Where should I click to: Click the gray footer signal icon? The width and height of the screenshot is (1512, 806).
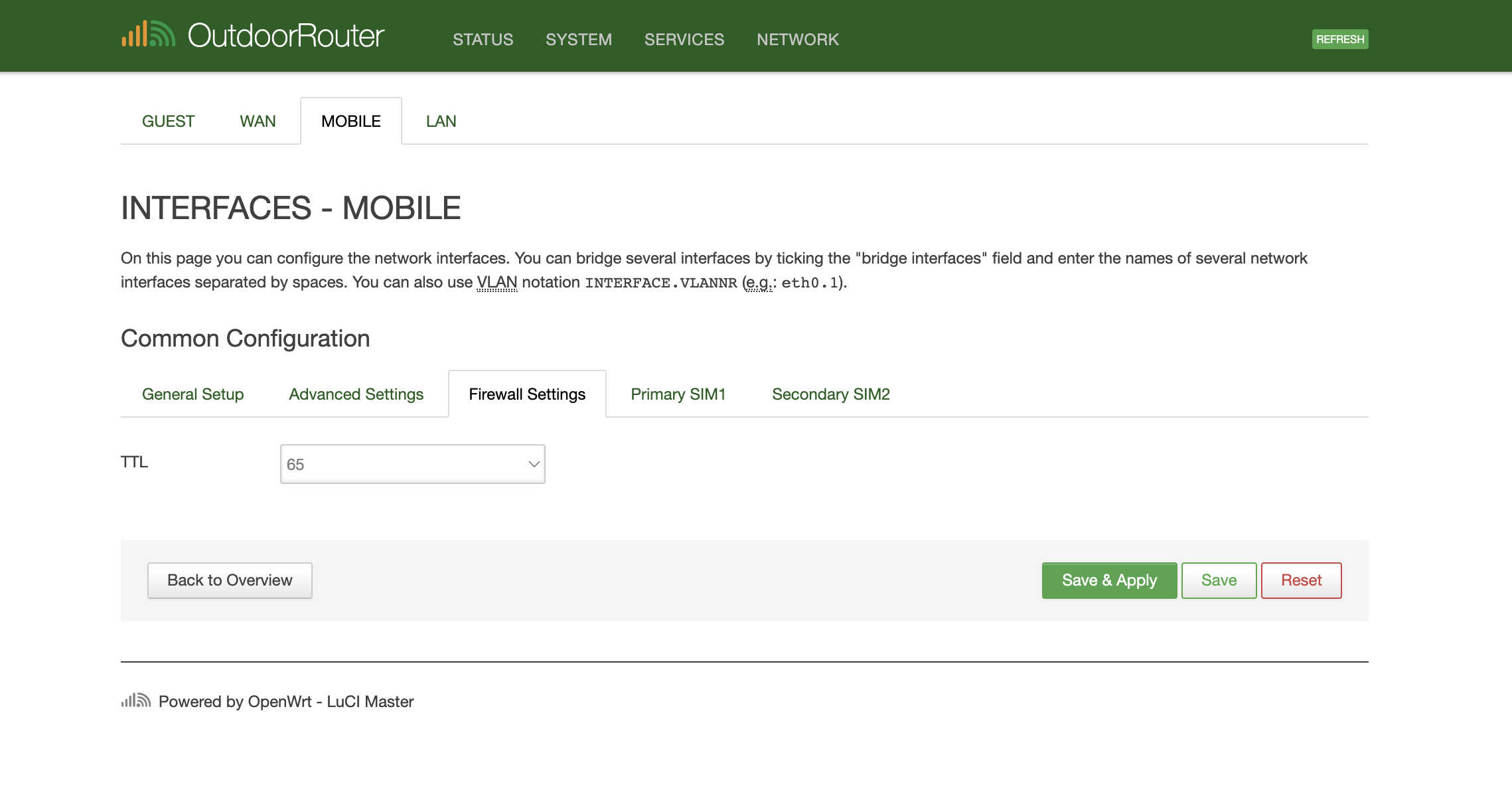click(x=136, y=700)
